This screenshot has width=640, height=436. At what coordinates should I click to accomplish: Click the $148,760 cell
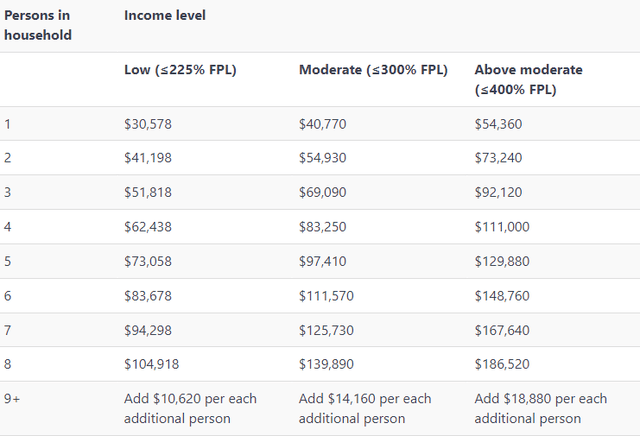pyautogui.click(x=502, y=295)
